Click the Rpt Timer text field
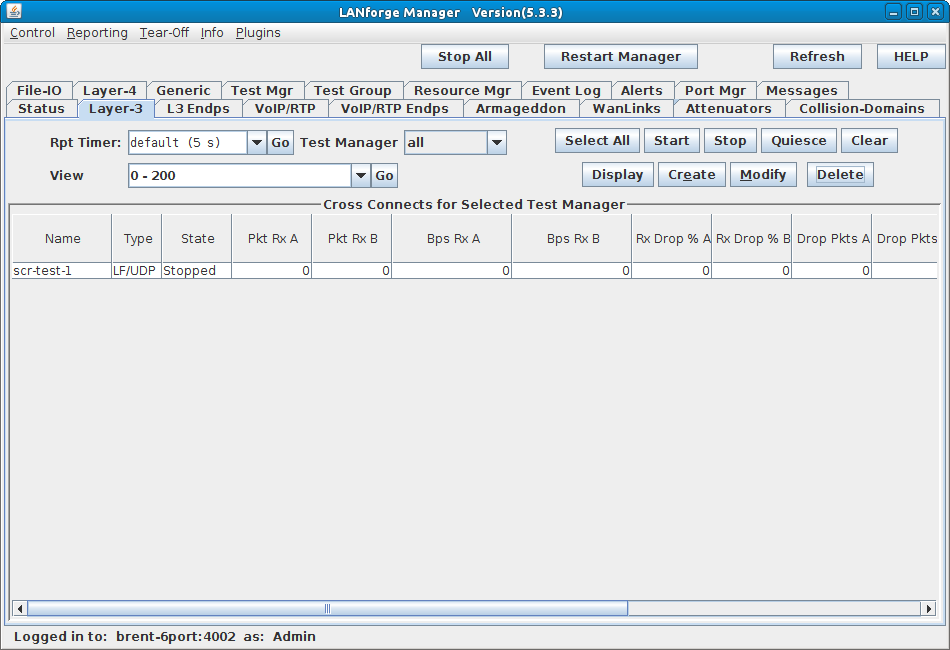 point(188,143)
